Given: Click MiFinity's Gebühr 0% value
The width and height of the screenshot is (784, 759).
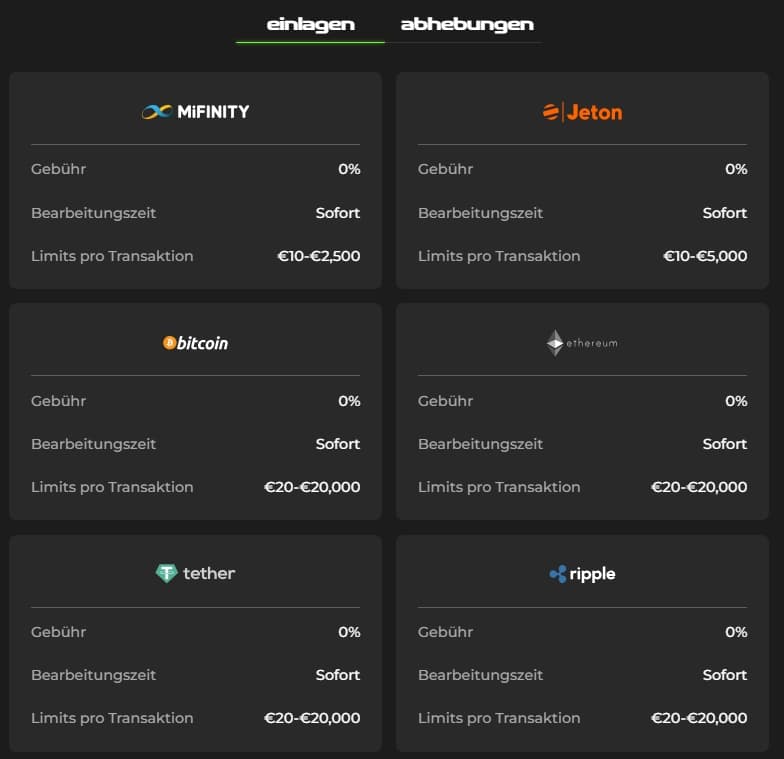Looking at the screenshot, I should (x=349, y=169).
